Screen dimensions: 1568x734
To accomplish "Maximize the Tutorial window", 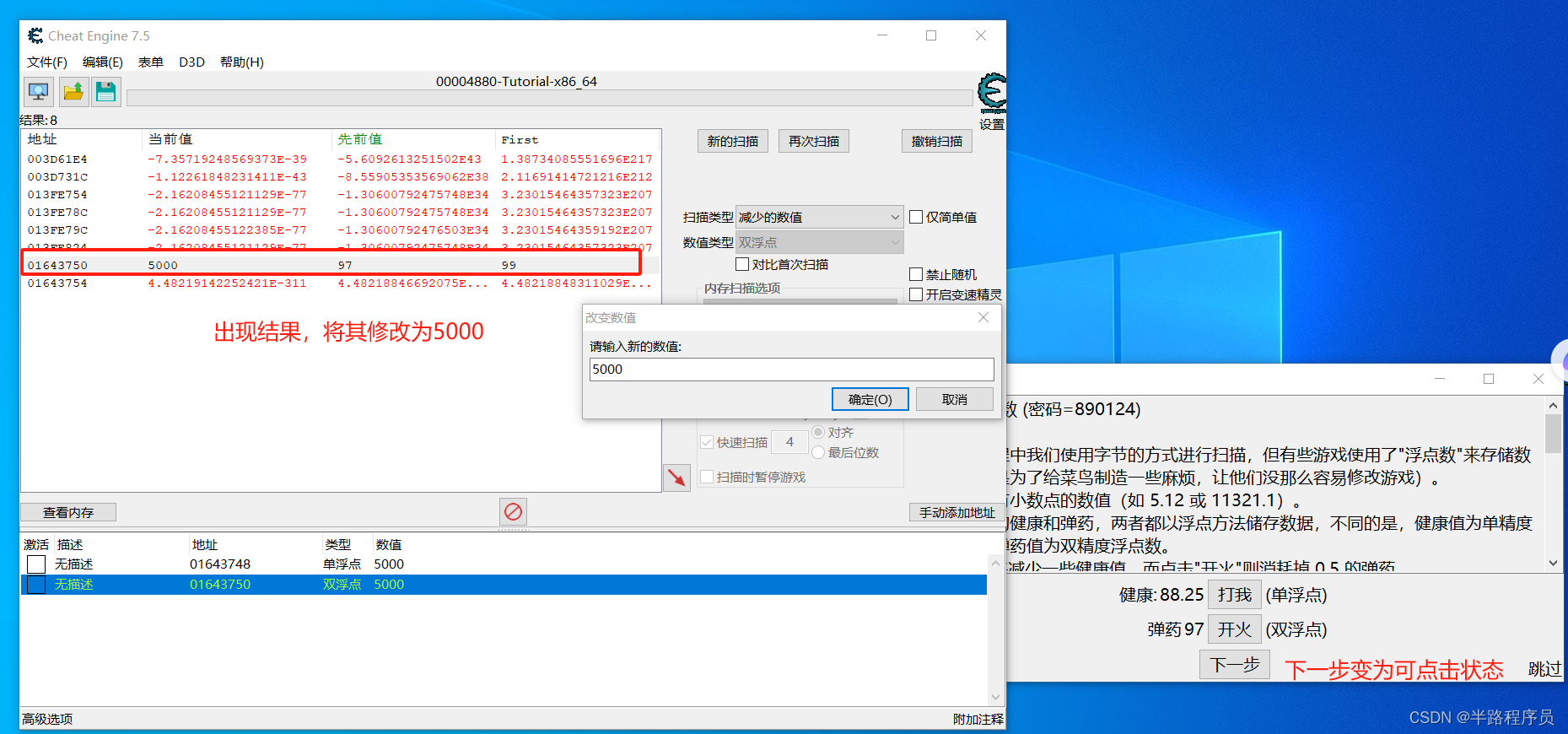I will coord(1489,379).
